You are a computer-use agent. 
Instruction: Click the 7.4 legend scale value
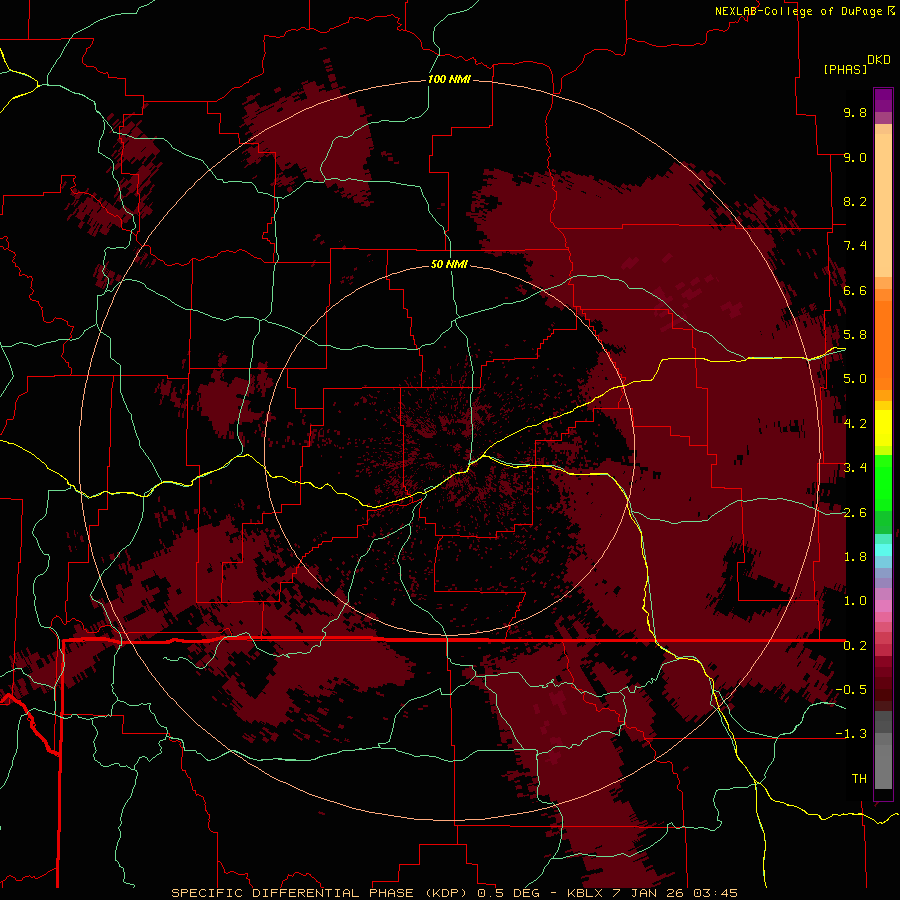coord(855,246)
